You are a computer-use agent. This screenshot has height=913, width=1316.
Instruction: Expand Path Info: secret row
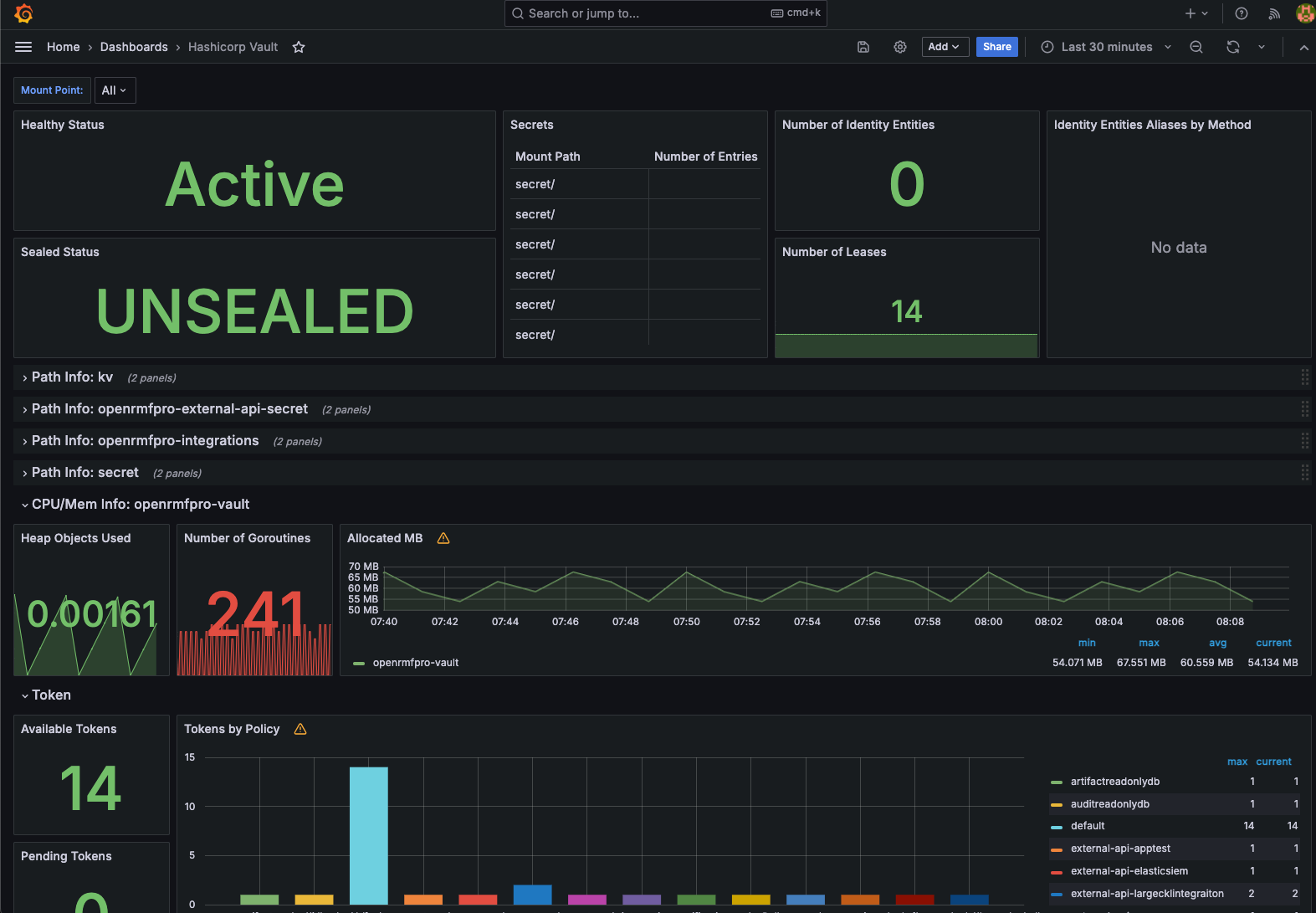85,473
